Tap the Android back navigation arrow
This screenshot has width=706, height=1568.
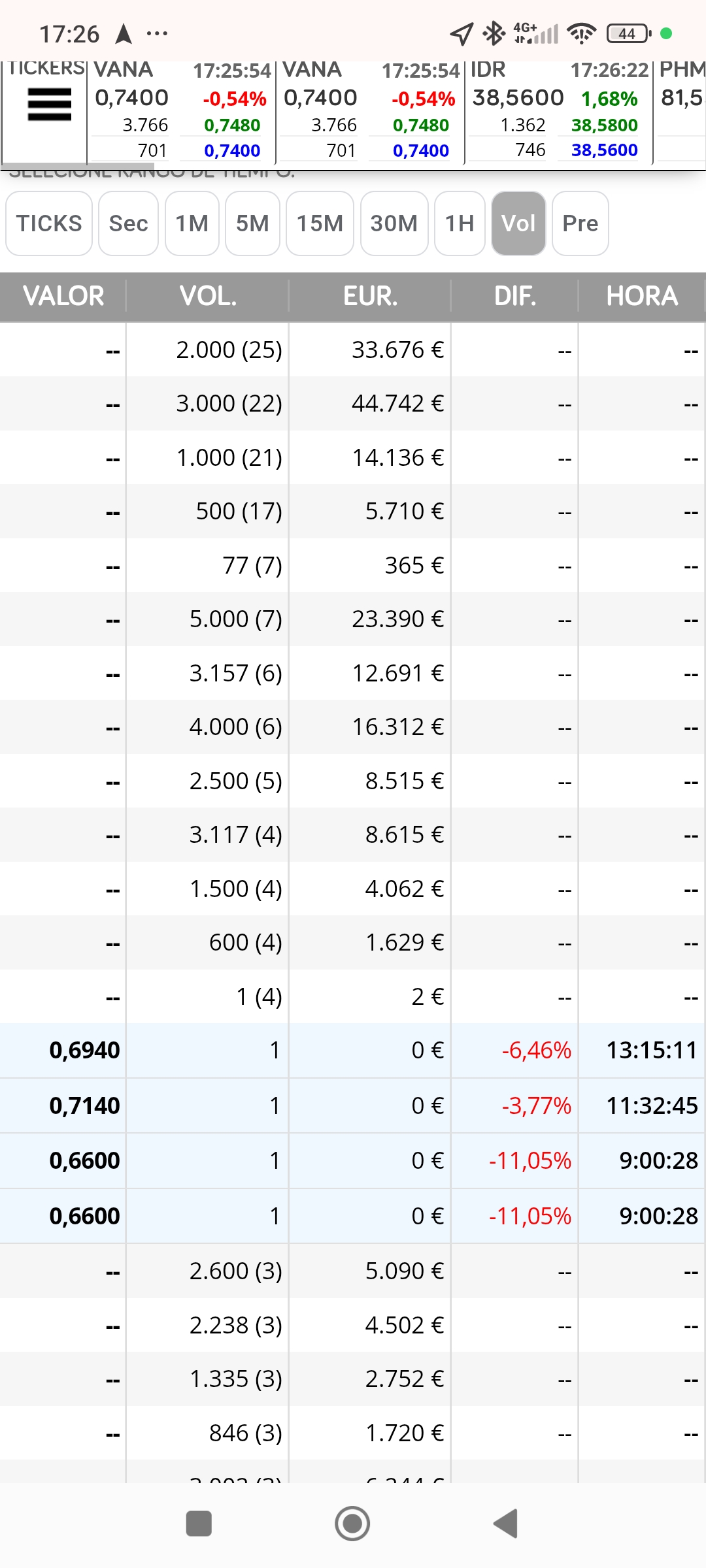coord(505,1524)
